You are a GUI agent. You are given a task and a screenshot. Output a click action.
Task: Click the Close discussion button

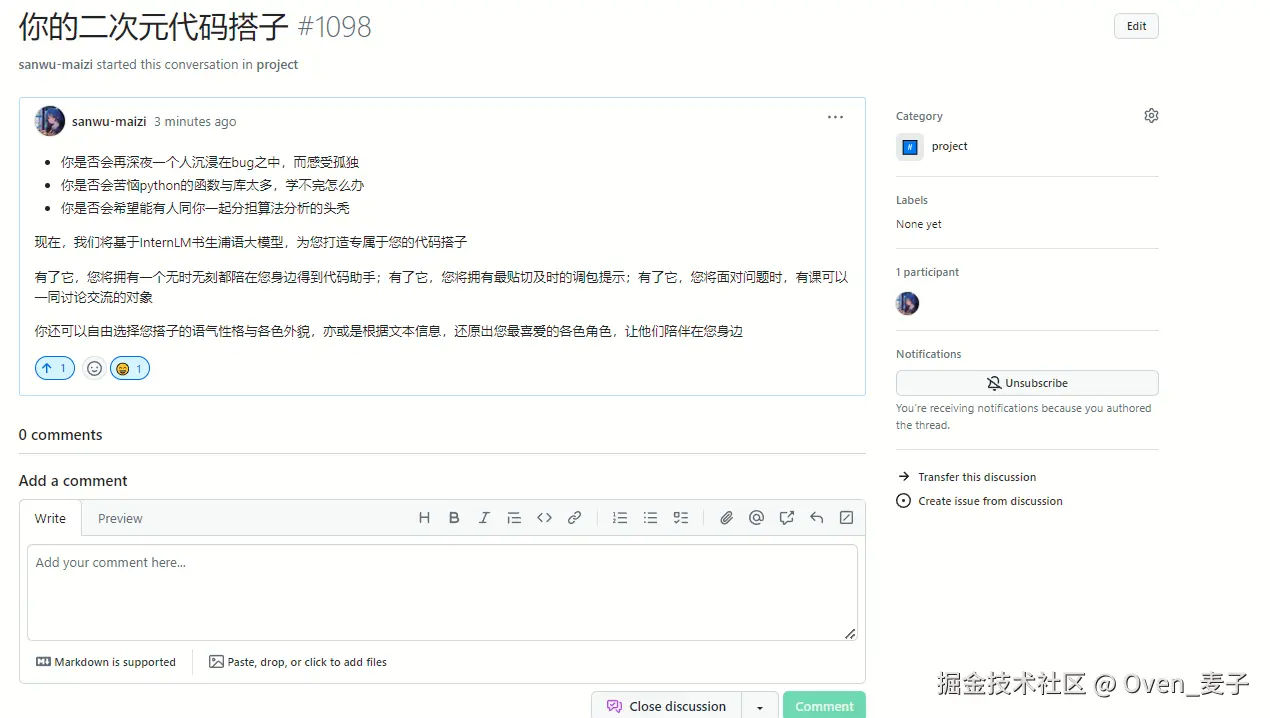[666, 706]
